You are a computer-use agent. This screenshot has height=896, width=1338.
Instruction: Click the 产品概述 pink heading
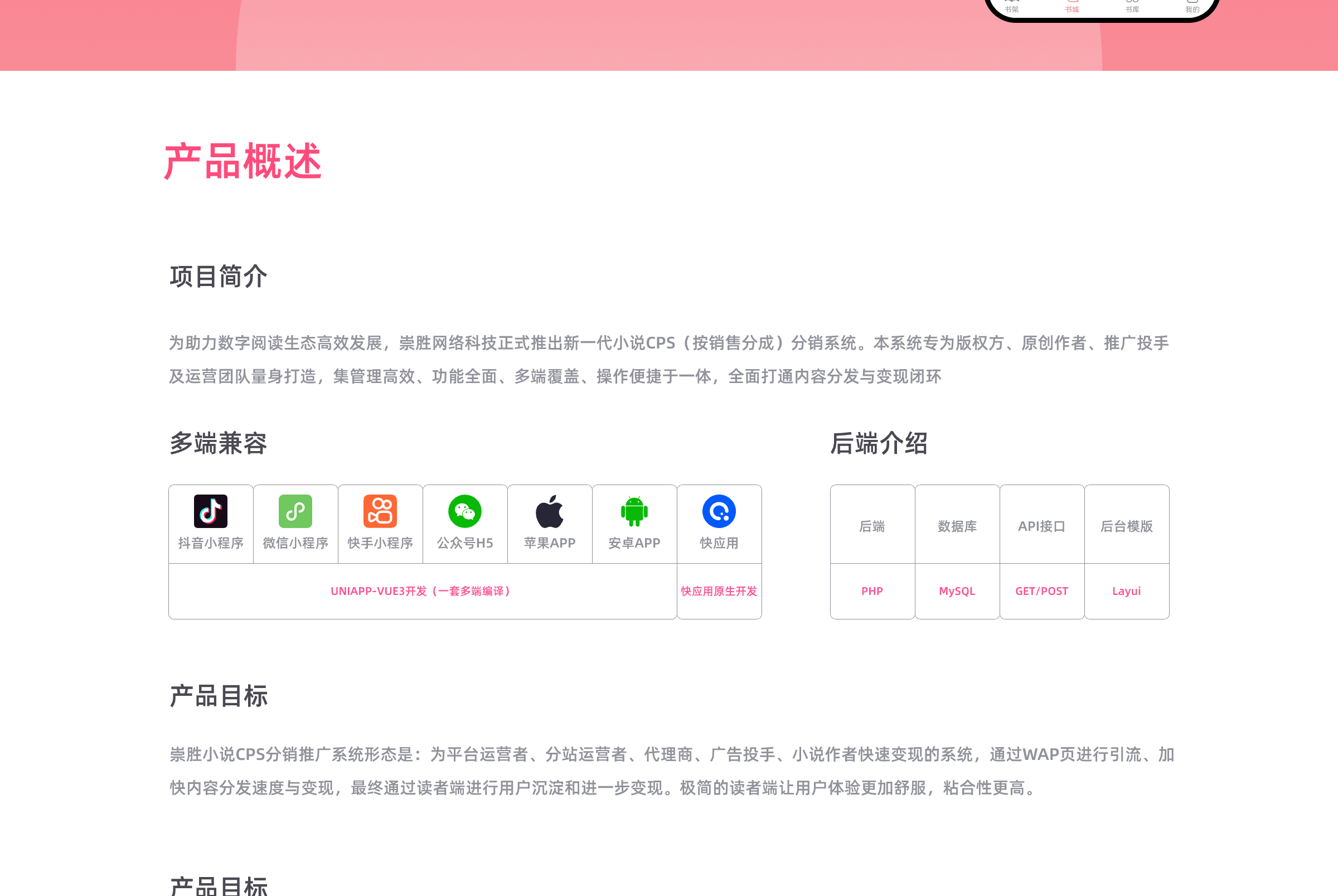coord(243,161)
